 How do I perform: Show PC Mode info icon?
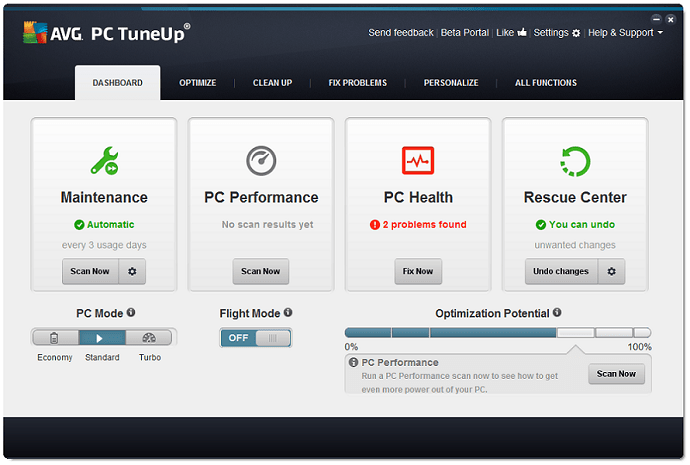point(131,312)
